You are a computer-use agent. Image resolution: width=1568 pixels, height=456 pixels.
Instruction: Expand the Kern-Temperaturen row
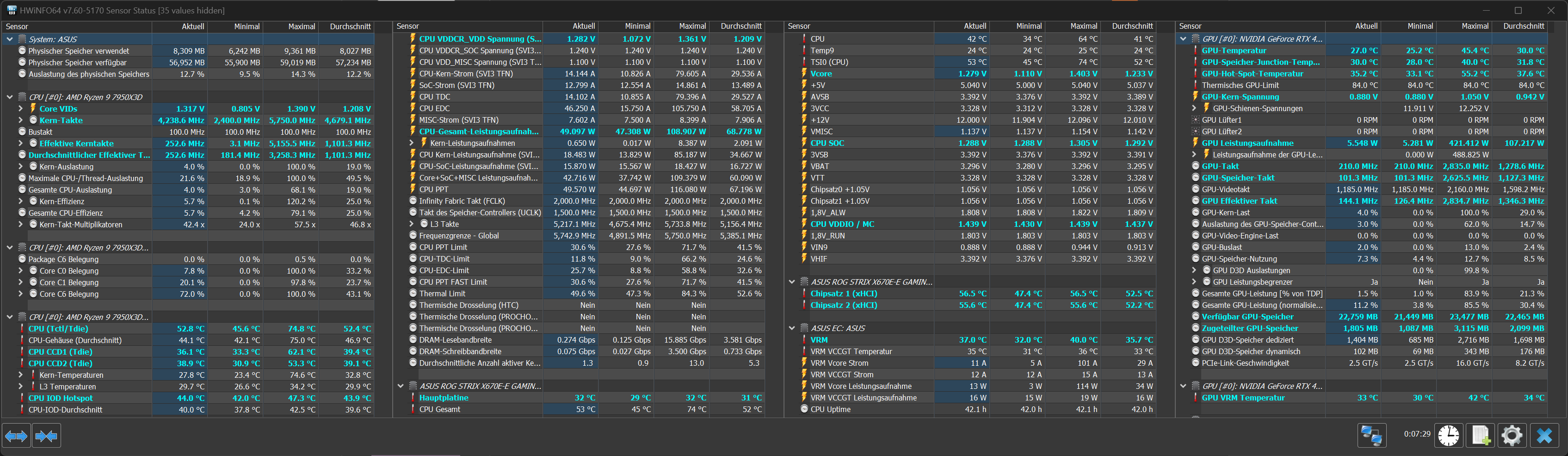click(21, 375)
